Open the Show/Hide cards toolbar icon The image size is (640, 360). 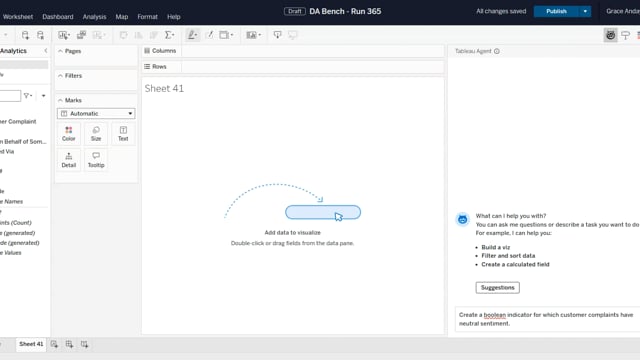pos(253,35)
